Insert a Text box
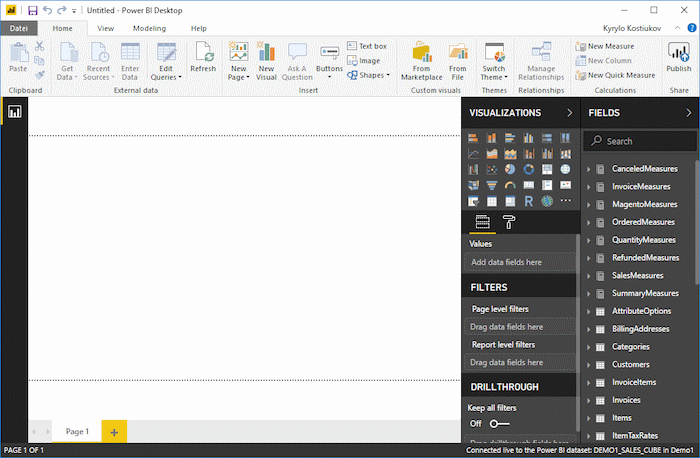700x458 pixels. pos(367,46)
